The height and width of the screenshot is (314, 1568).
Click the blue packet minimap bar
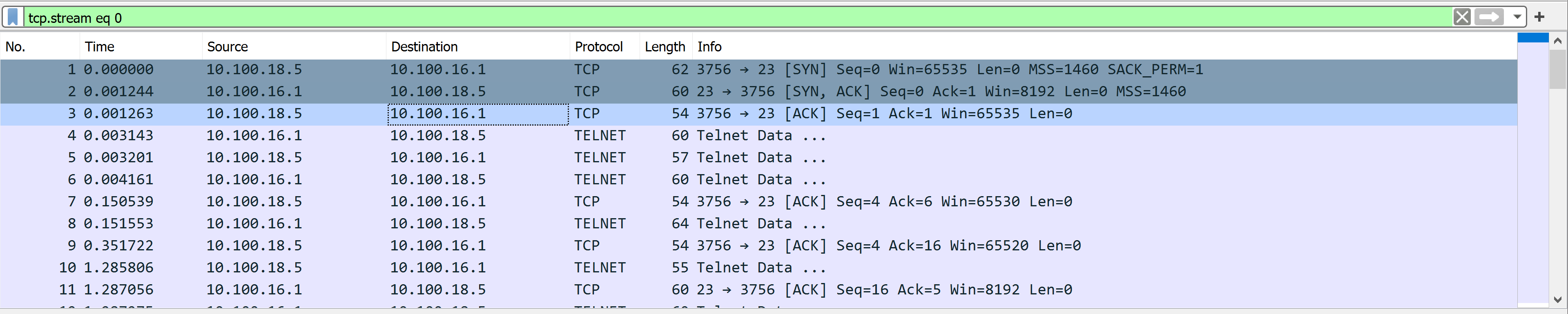pyautogui.click(x=1533, y=38)
